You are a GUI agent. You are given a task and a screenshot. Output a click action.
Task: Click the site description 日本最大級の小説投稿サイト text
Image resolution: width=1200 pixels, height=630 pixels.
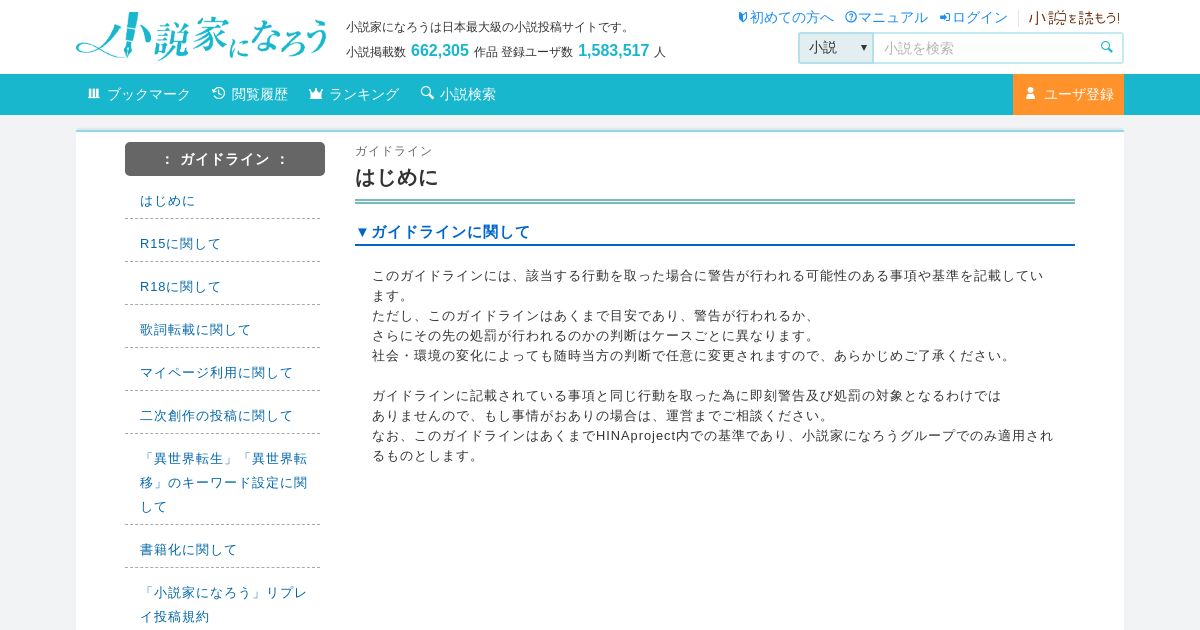[490, 27]
